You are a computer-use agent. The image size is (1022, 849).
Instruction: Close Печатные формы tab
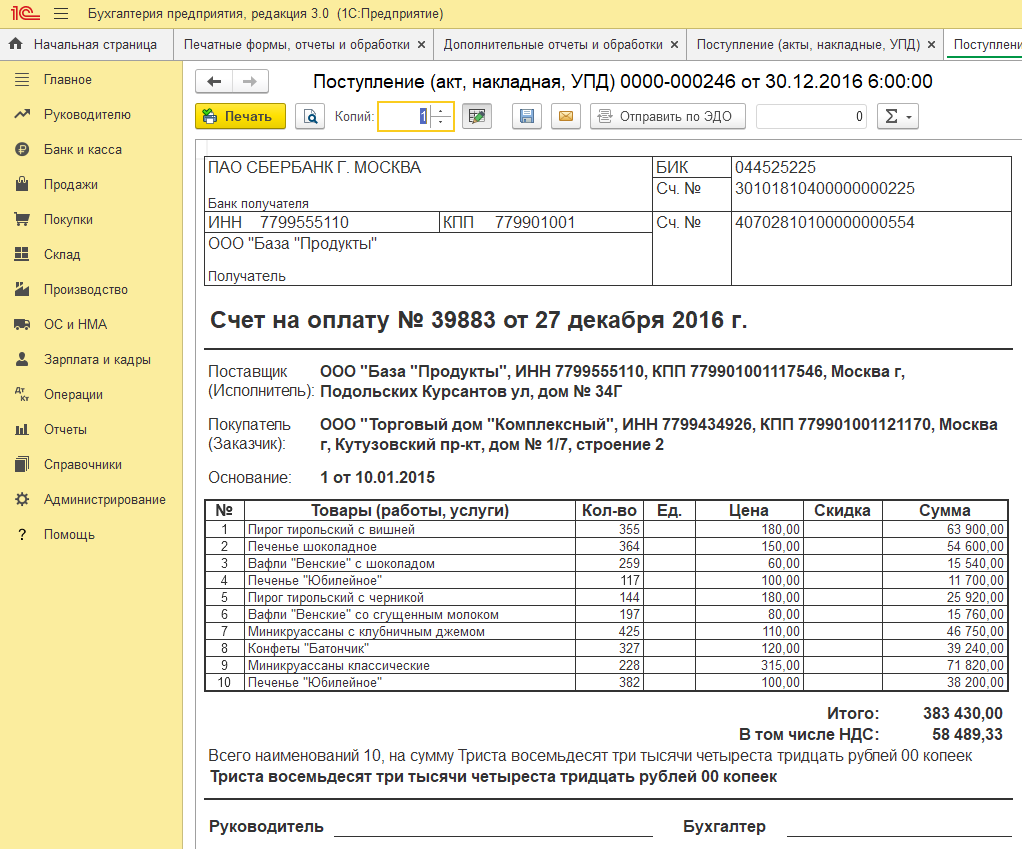point(421,44)
